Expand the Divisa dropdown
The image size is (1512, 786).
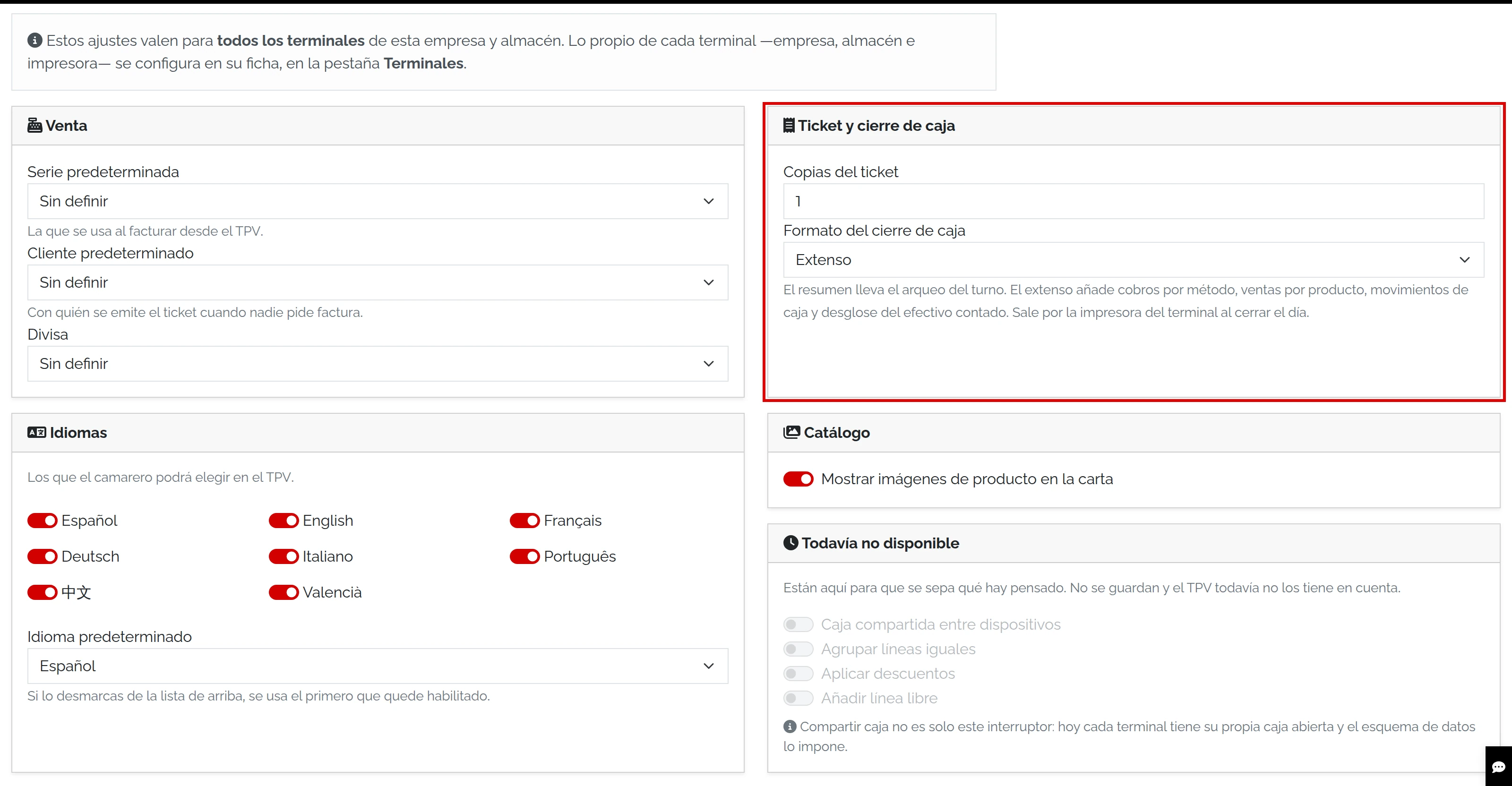click(378, 364)
